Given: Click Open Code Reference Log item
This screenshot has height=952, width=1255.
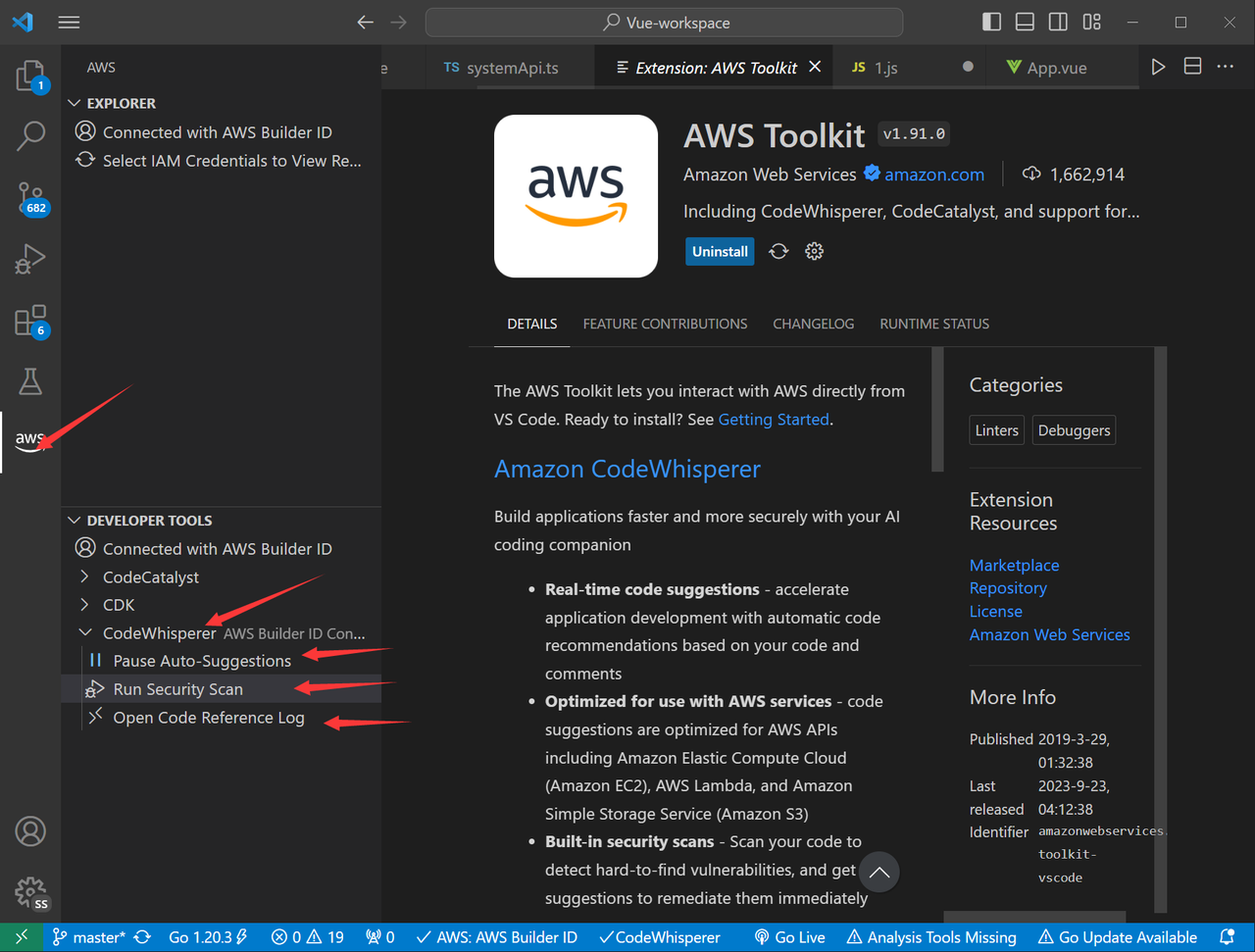Looking at the screenshot, I should click(x=209, y=718).
